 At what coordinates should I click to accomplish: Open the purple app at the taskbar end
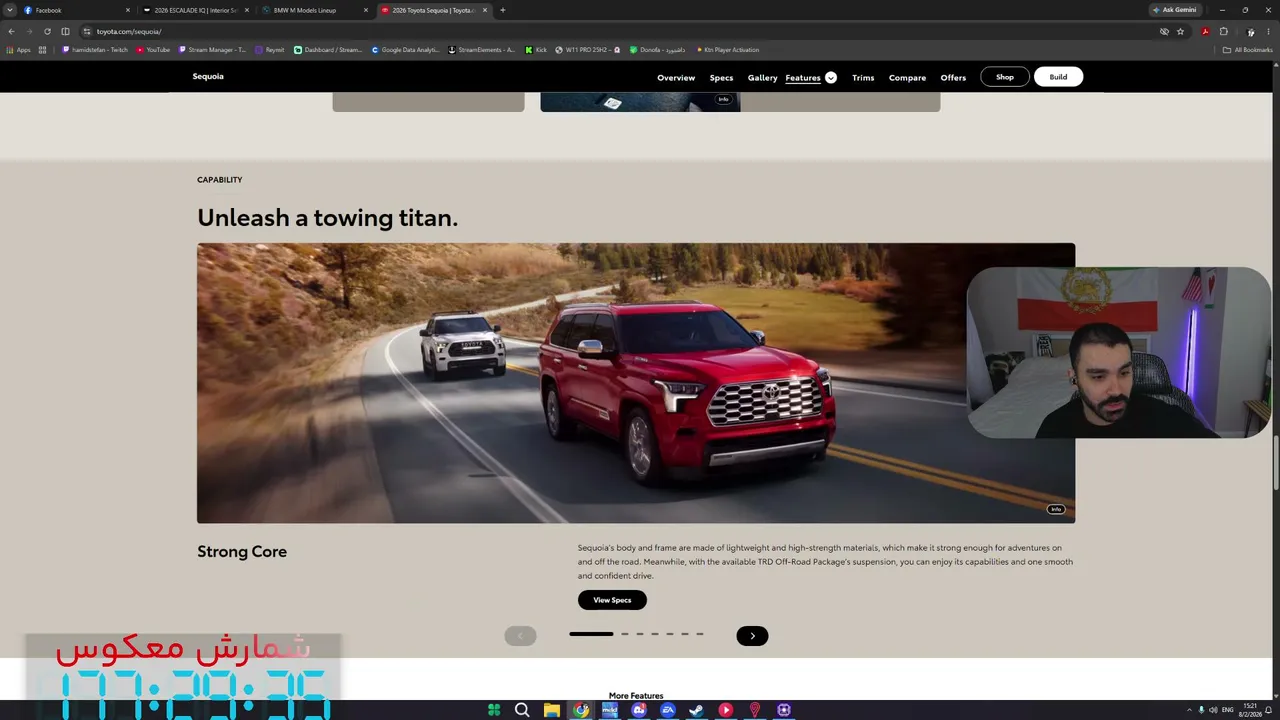click(784, 710)
